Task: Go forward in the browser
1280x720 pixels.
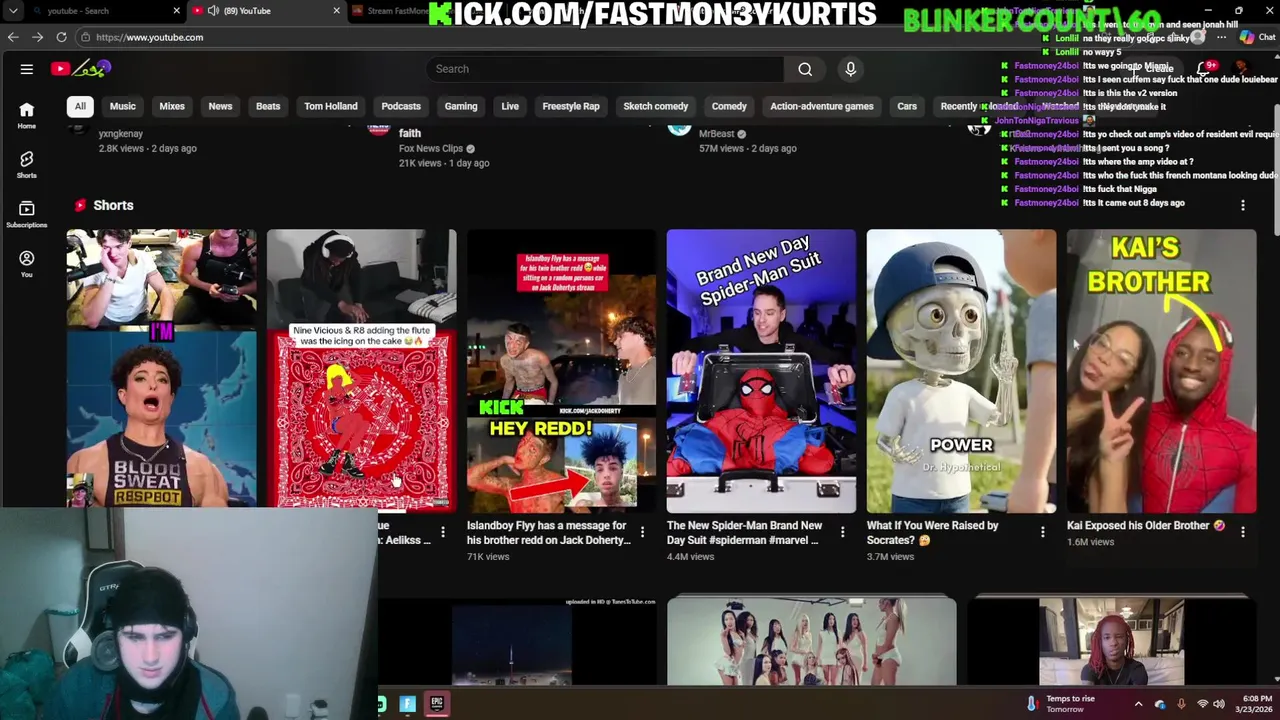Action: pos(37,37)
